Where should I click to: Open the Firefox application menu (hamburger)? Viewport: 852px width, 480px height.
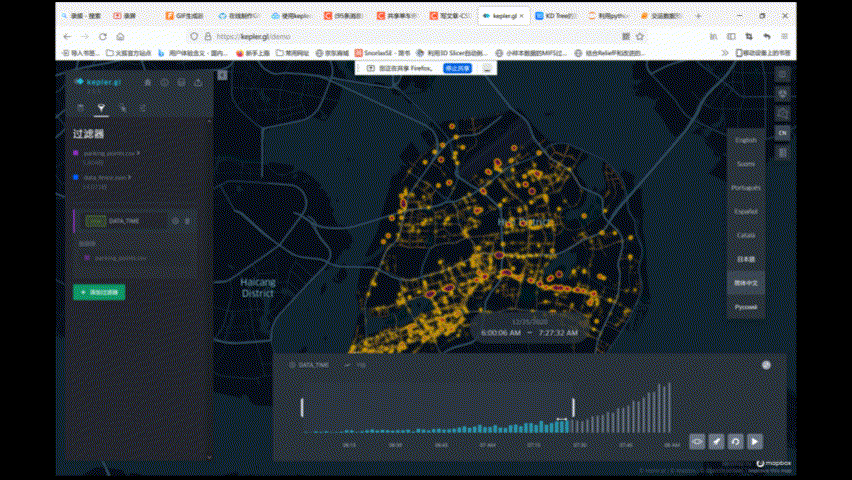(x=785, y=36)
